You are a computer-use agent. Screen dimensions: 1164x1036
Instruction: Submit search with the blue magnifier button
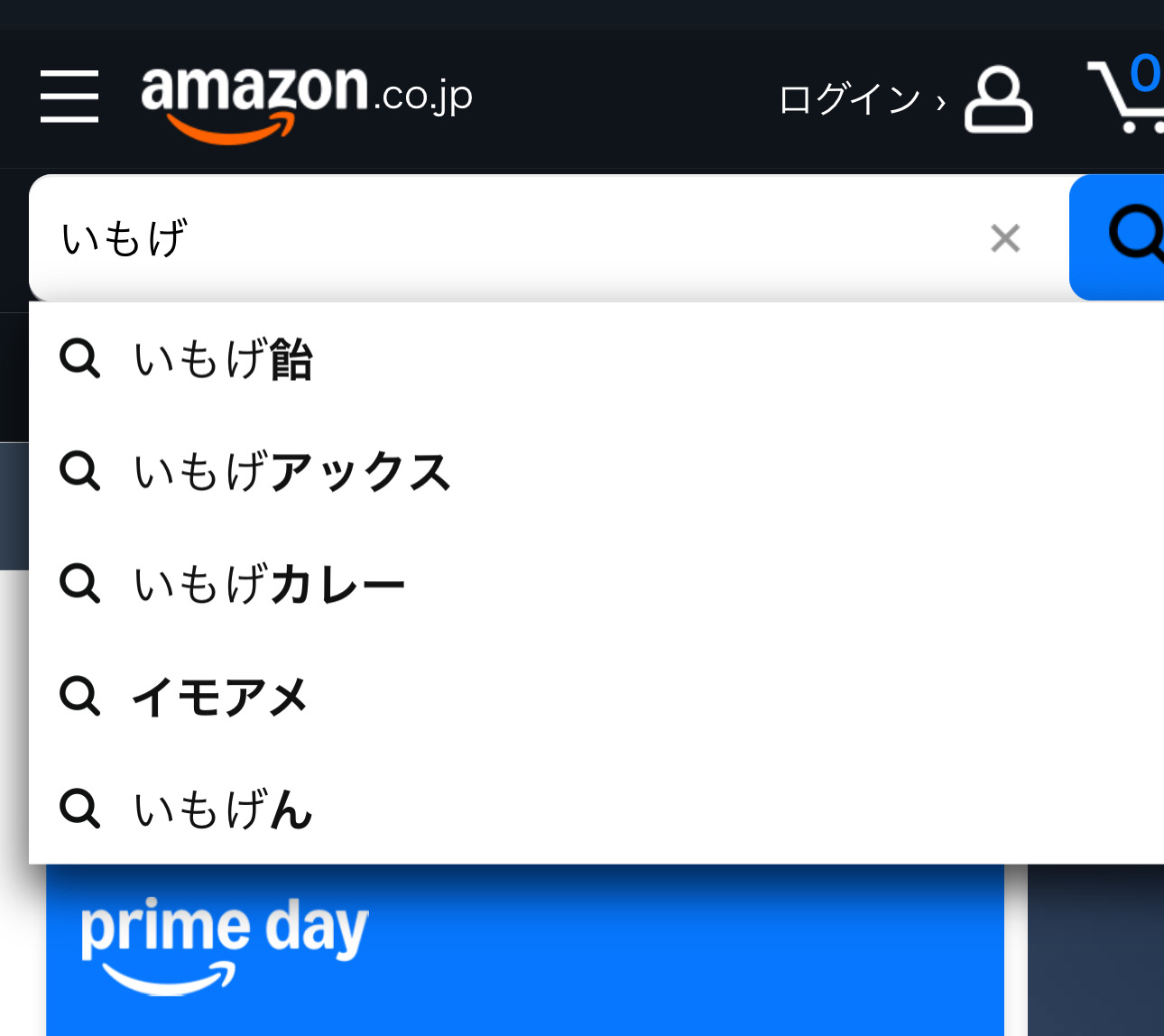1117,237
